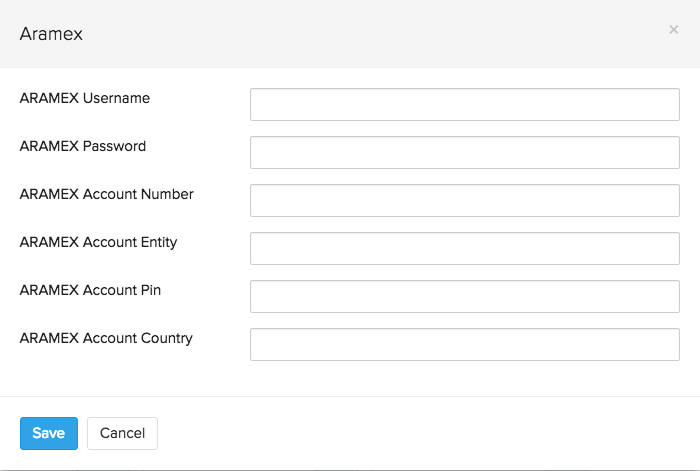Click the ARAMEX Username input field
Screen dimensions: 700x471
point(464,104)
